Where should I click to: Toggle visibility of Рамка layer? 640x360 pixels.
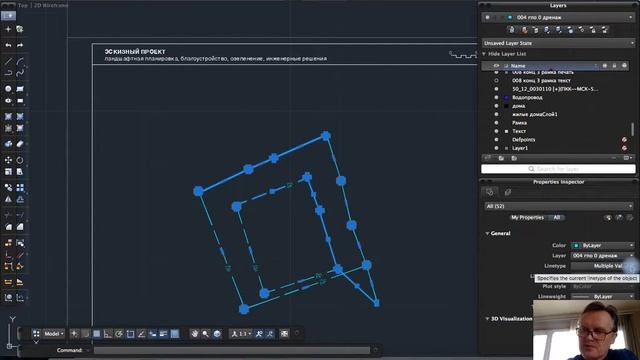(x=496, y=123)
